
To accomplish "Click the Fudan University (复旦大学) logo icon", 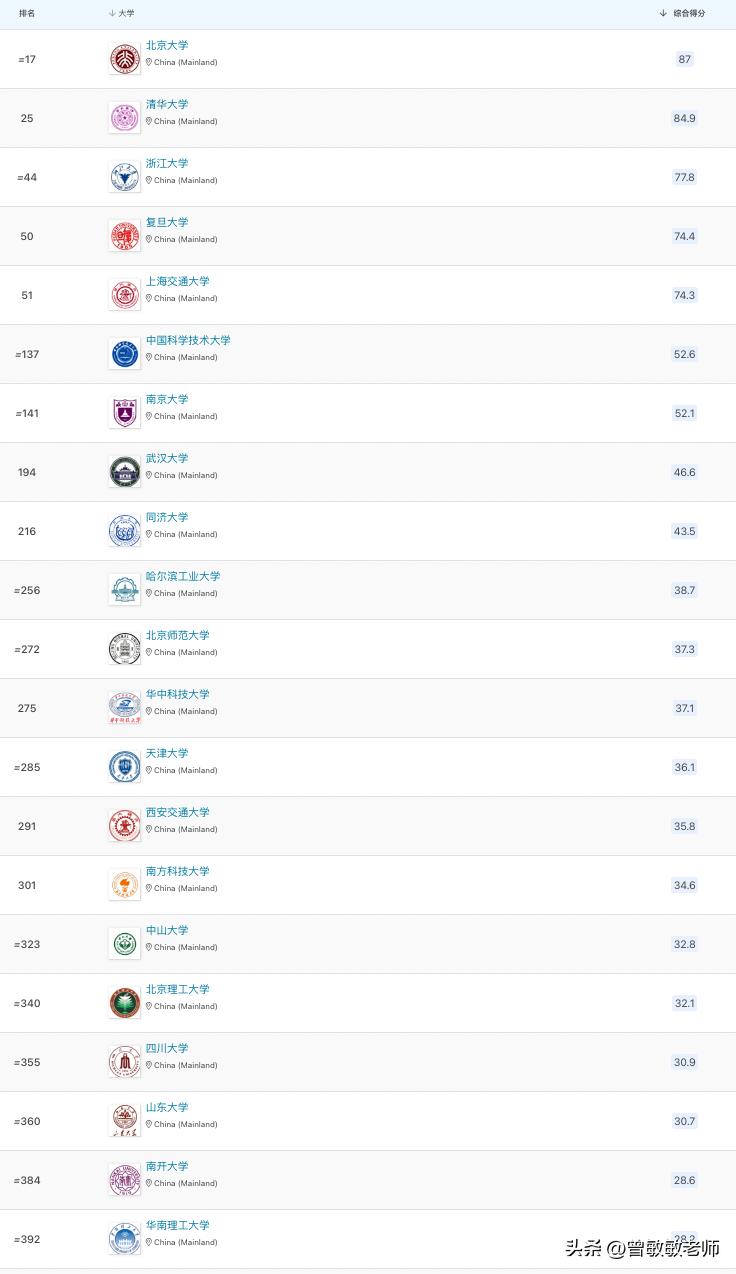I will point(125,236).
